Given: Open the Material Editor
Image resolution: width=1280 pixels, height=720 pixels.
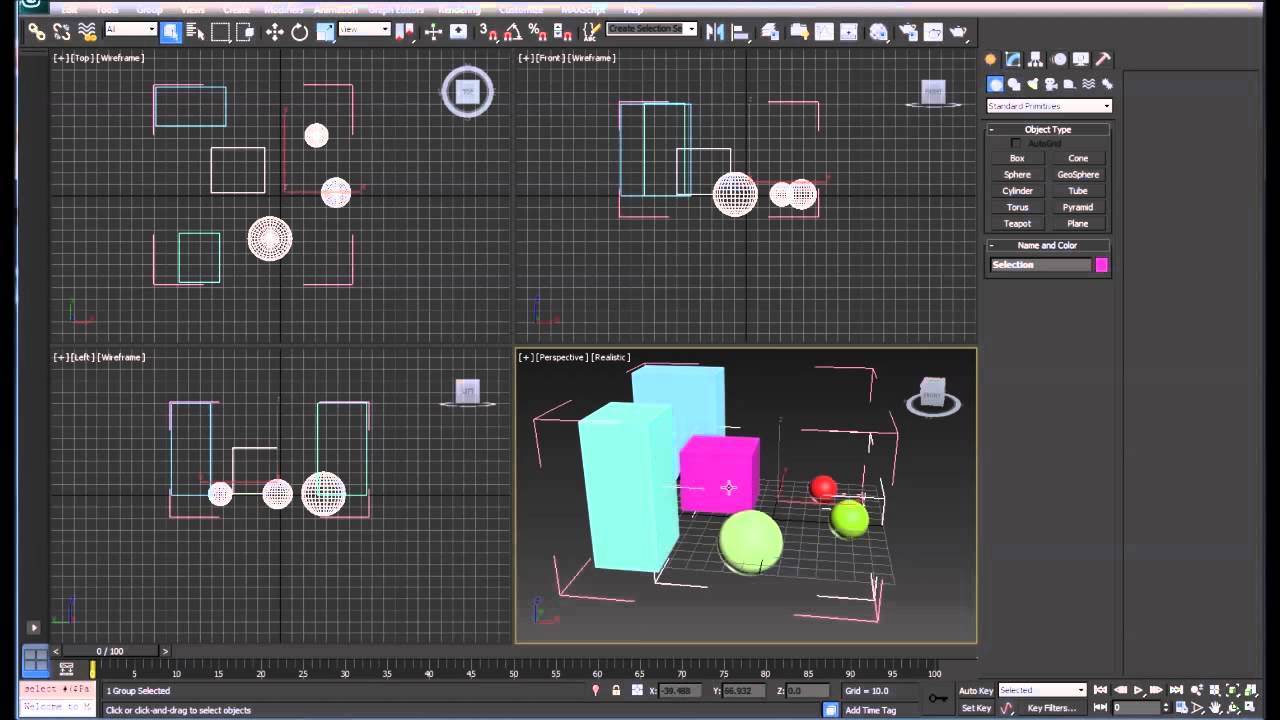Looking at the screenshot, I should pyautogui.click(x=878, y=32).
